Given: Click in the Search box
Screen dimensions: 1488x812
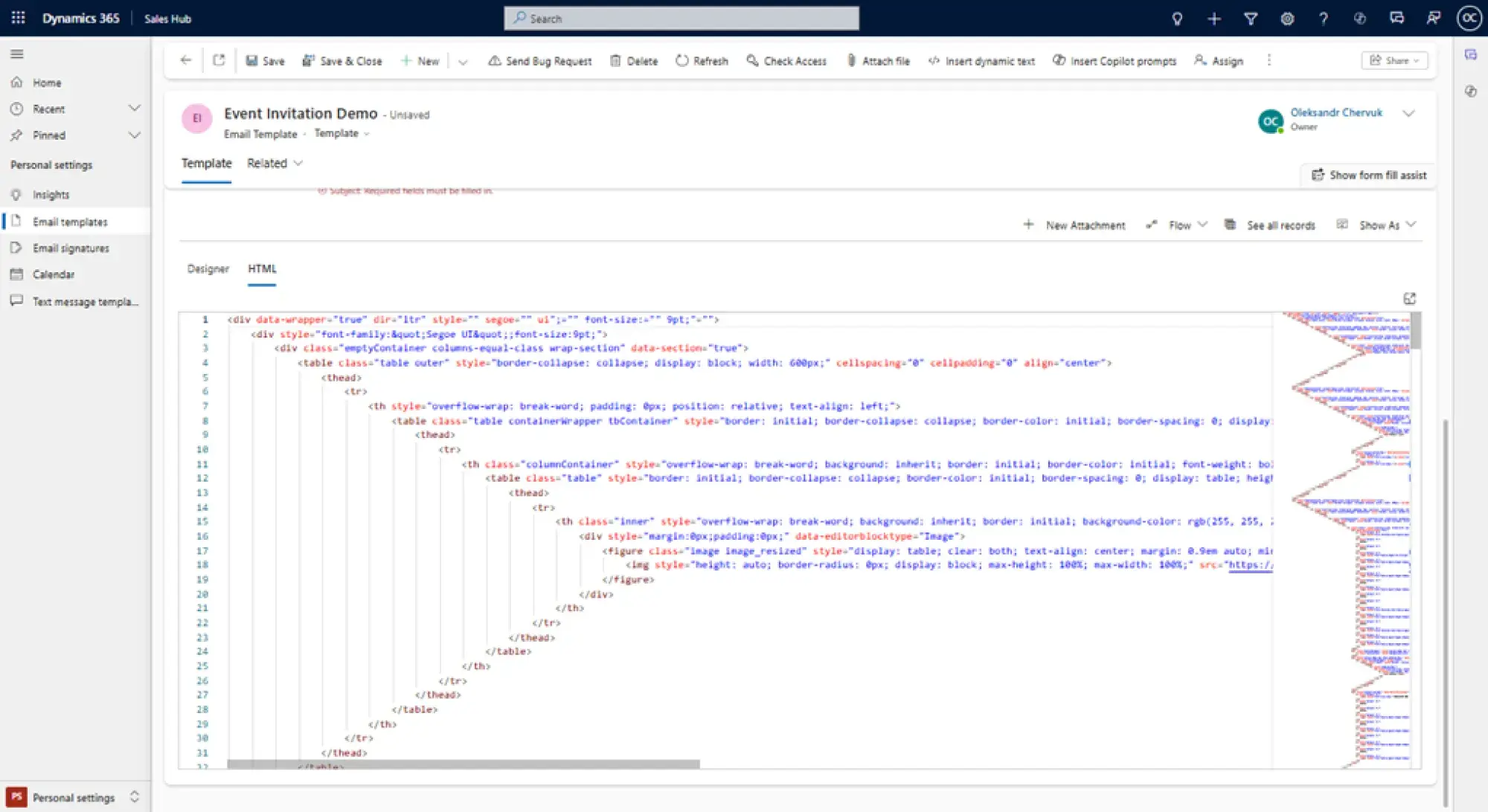Looking at the screenshot, I should click(682, 19).
